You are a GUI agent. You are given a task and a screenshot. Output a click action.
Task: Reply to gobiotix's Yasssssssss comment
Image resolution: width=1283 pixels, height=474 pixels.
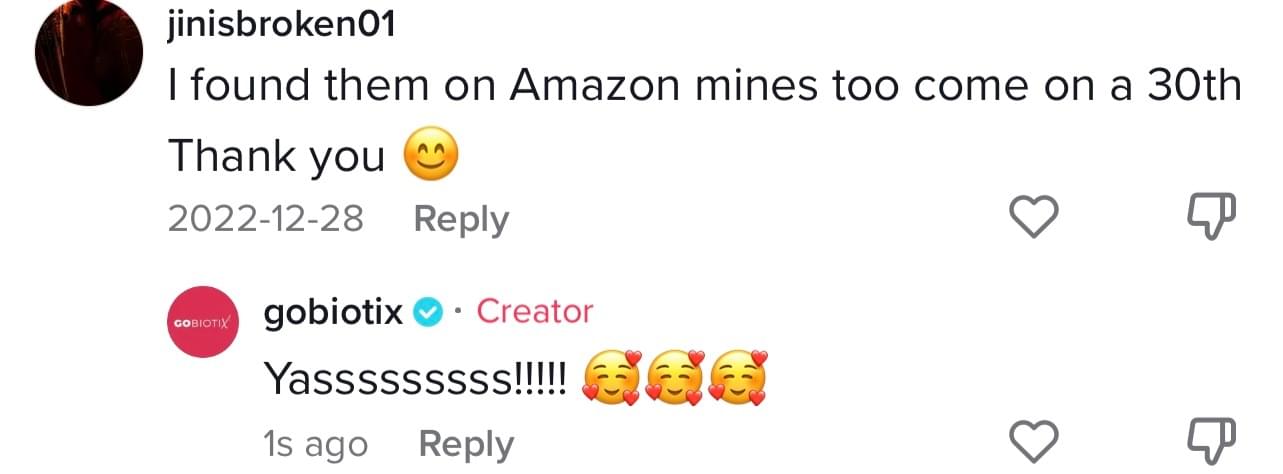click(465, 444)
